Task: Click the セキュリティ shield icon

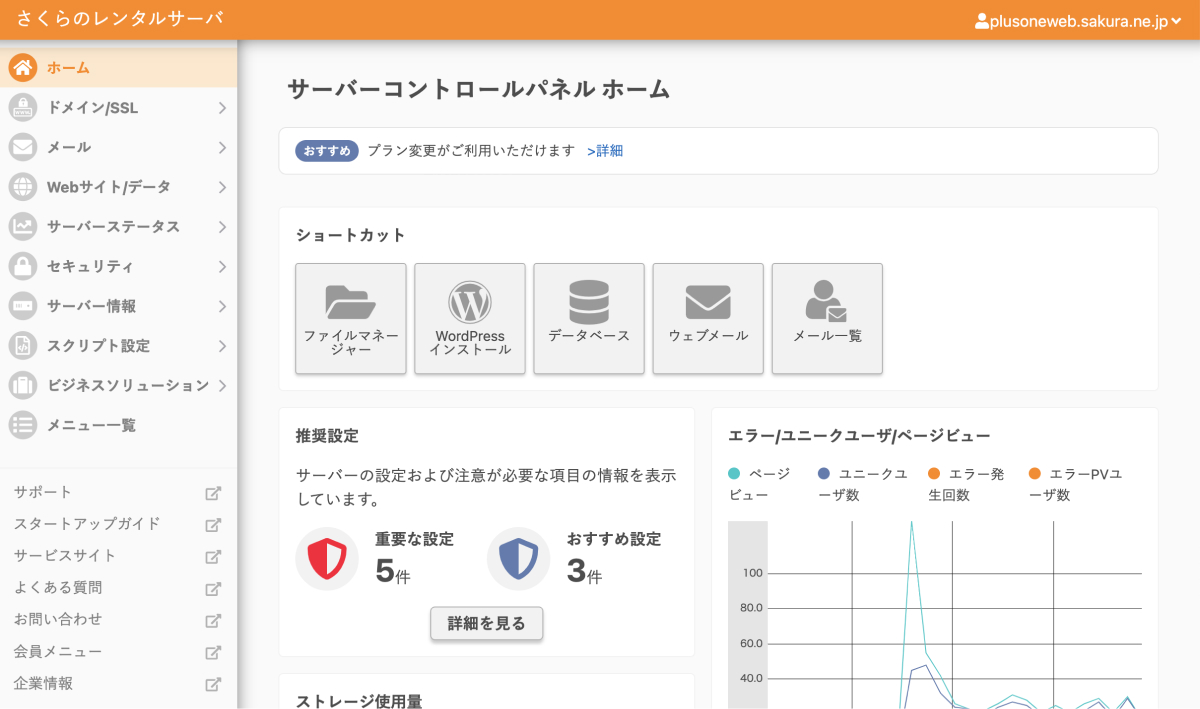Action: pyautogui.click(x=22, y=266)
